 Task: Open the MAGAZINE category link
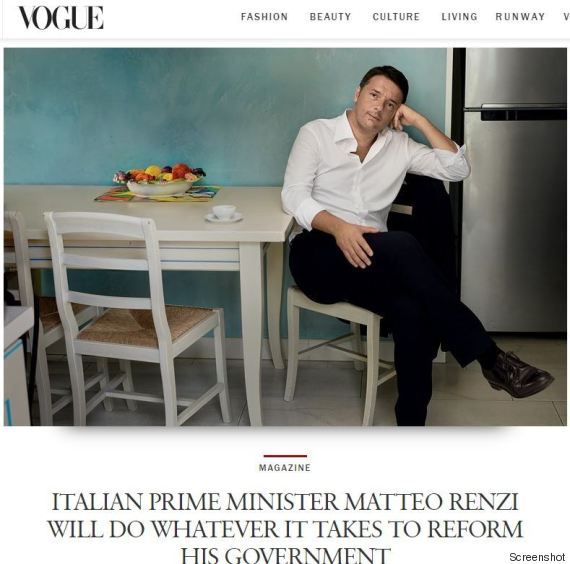[x=285, y=468]
